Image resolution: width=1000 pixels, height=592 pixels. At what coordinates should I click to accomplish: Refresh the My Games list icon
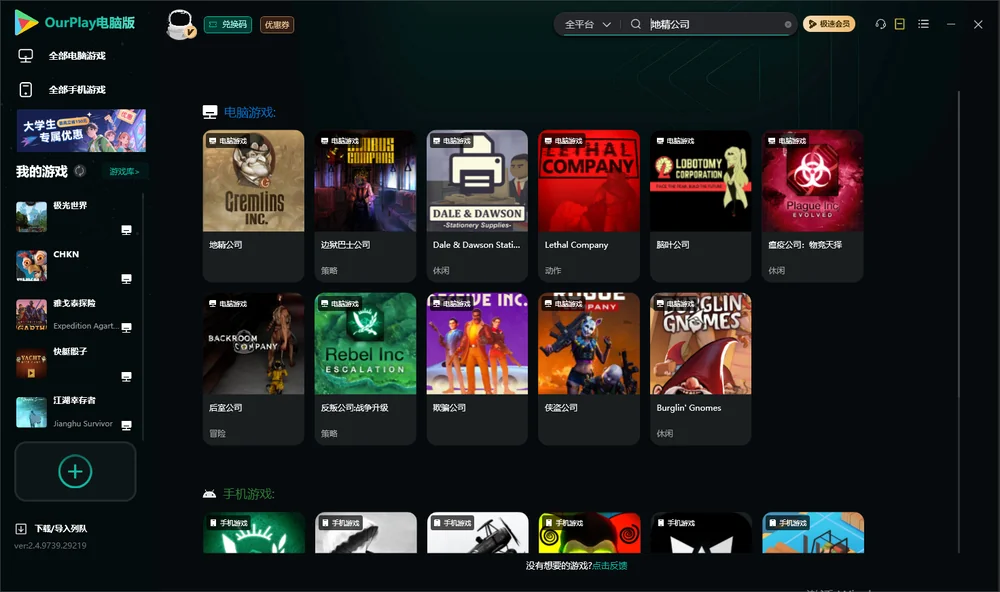click(x=80, y=171)
